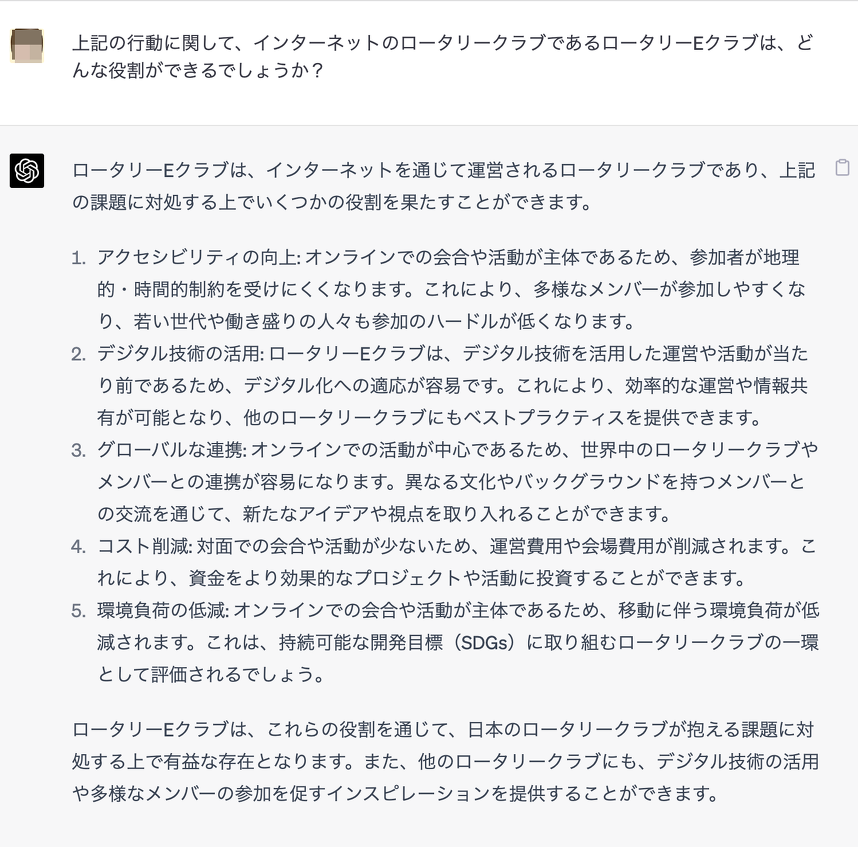
Task: Click the list number 2 marker
Action: click(79, 353)
